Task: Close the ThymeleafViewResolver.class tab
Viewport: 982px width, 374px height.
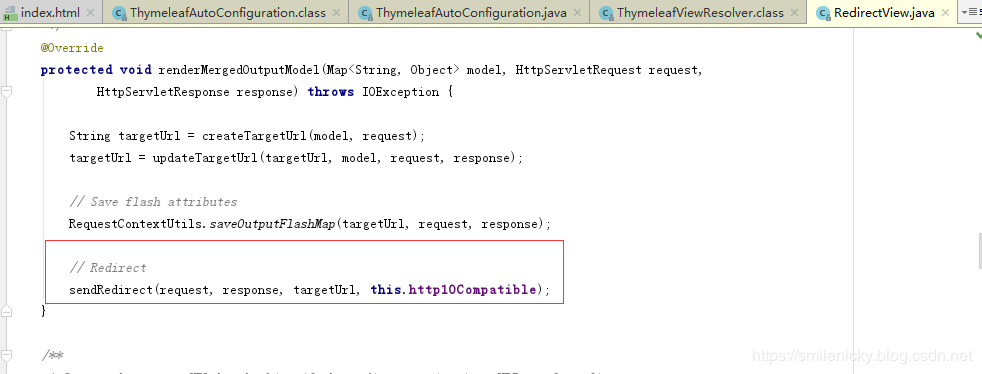Action: tap(795, 13)
